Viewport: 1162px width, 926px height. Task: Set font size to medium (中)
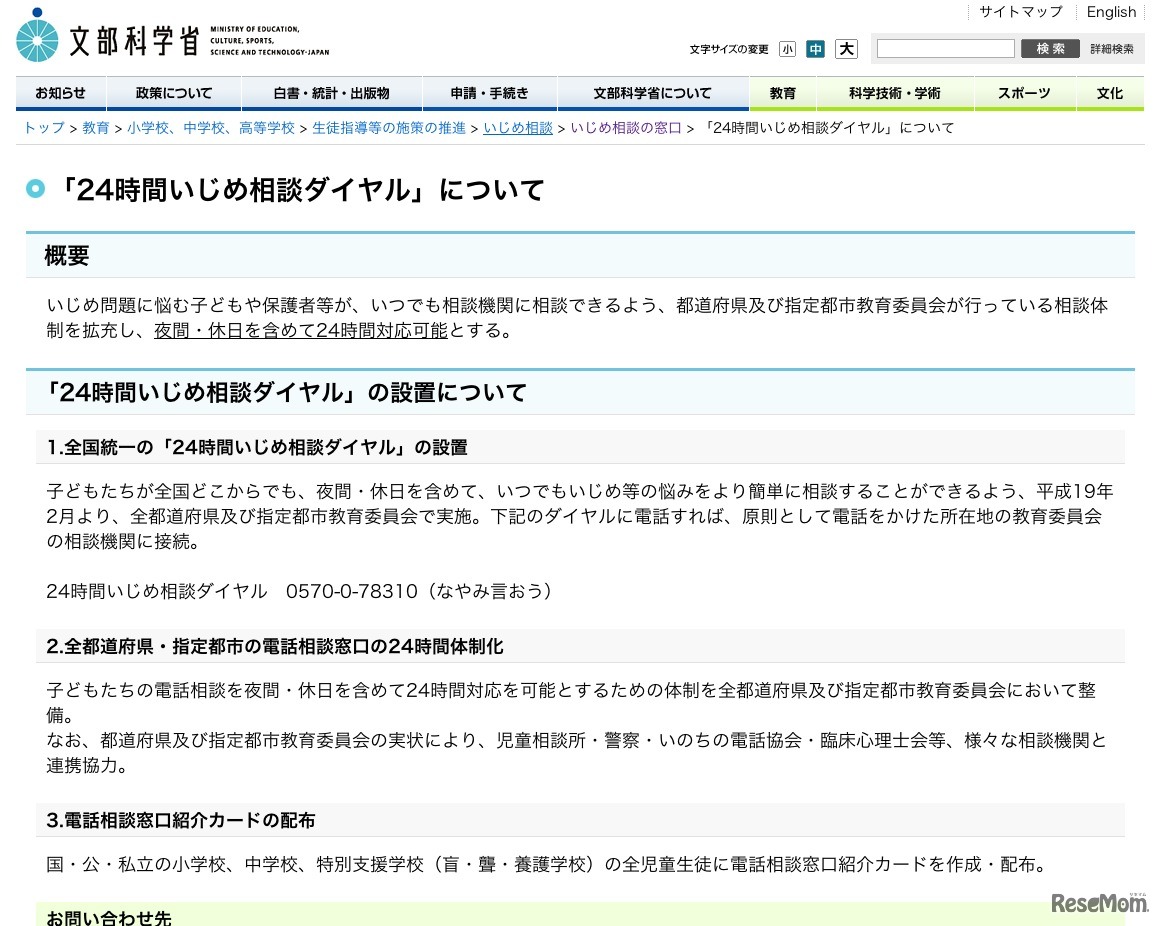pyautogui.click(x=816, y=49)
